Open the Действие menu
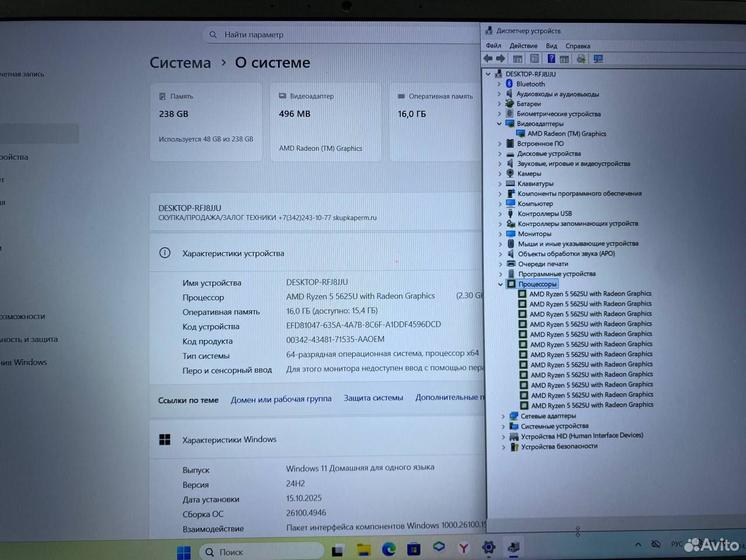746x560 pixels. pos(523,45)
